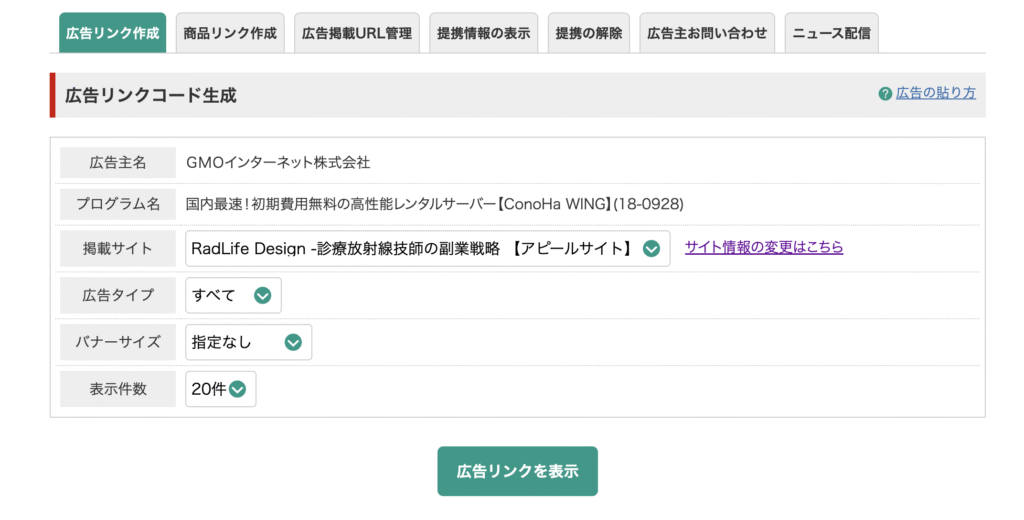The width and height of the screenshot is (1024, 520).
Task: Click the プログラム名 row label
Action: 118,204
